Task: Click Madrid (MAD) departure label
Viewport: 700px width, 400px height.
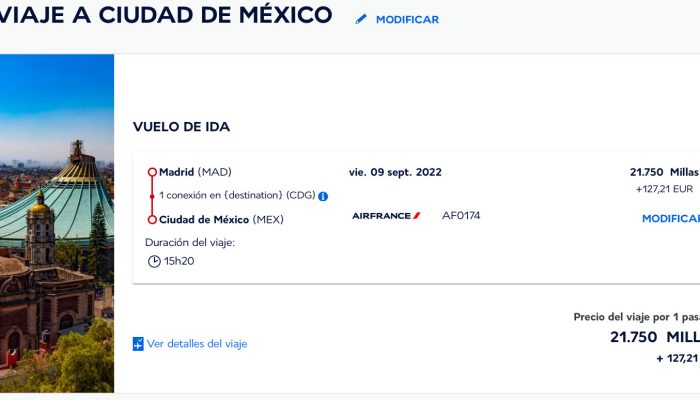Action: [195, 172]
